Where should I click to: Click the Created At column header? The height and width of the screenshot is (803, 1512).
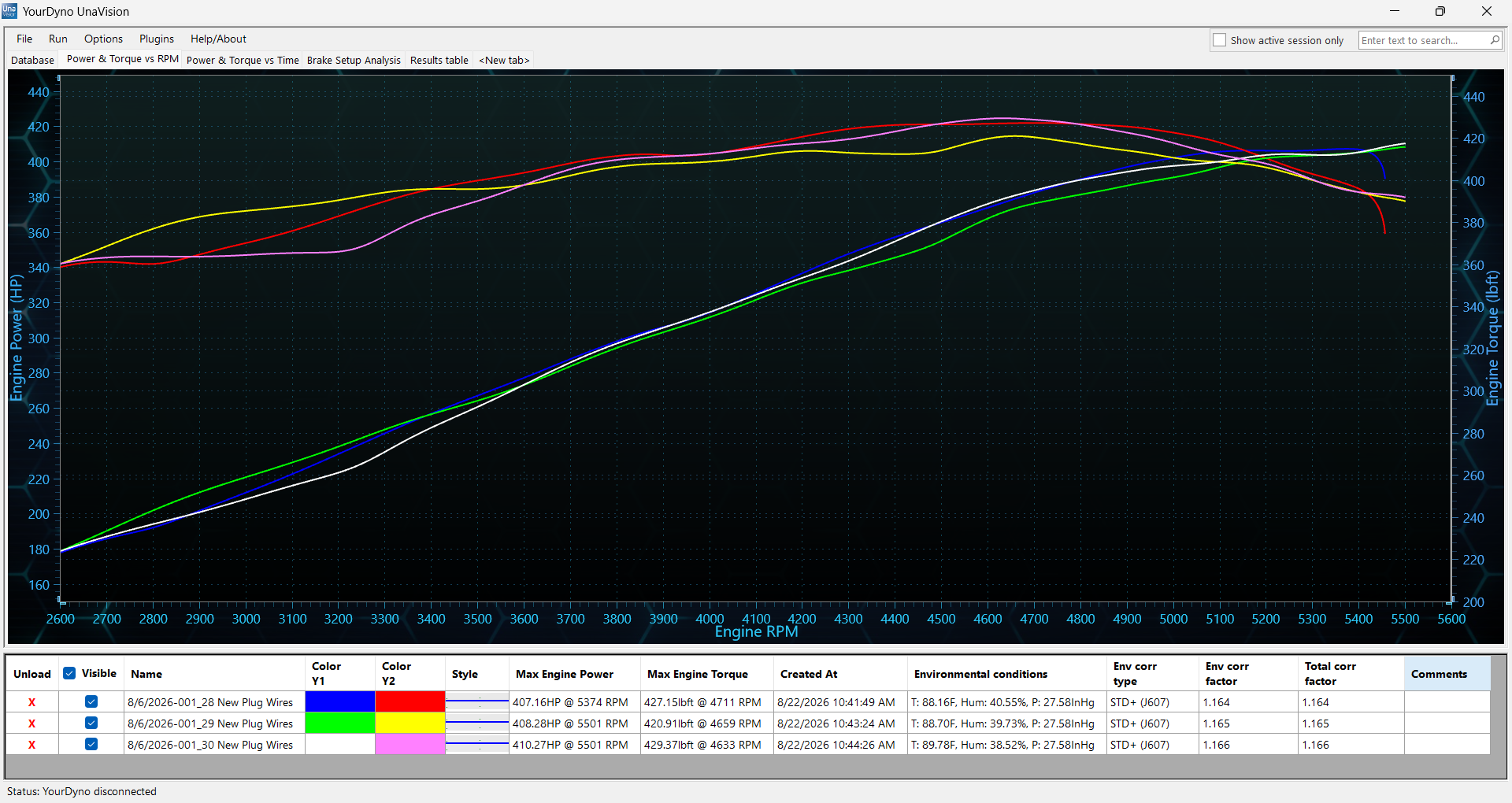tap(840, 674)
